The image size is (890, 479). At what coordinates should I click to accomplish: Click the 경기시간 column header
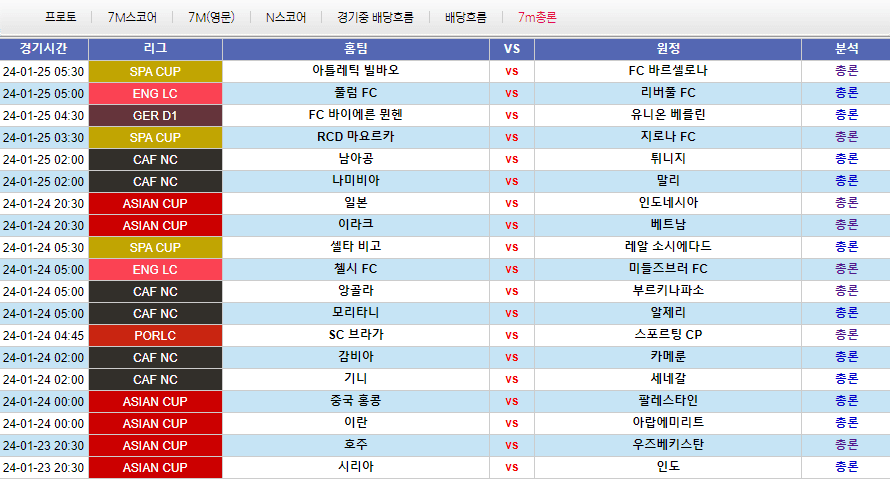[44, 48]
